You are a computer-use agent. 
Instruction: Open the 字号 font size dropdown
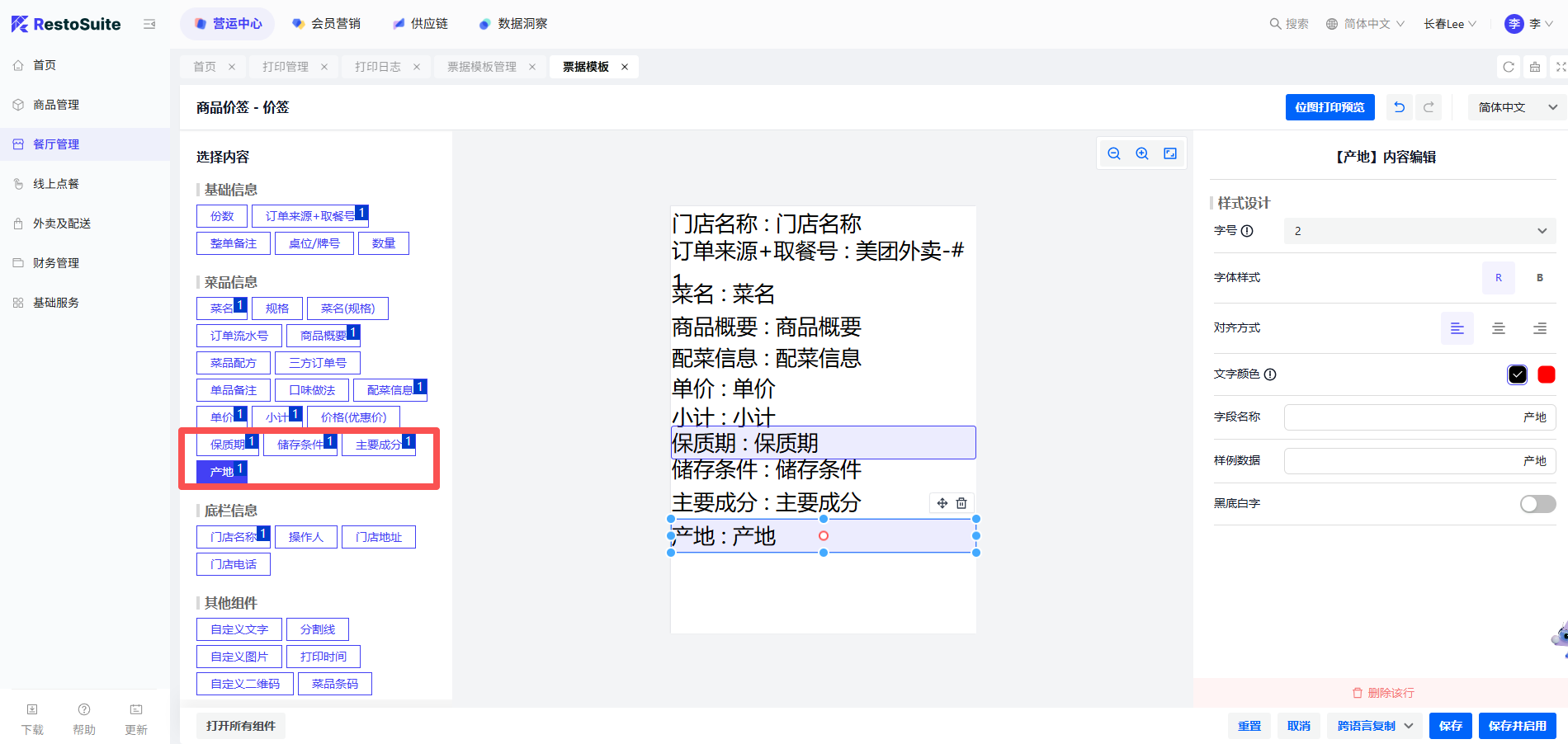1419,231
